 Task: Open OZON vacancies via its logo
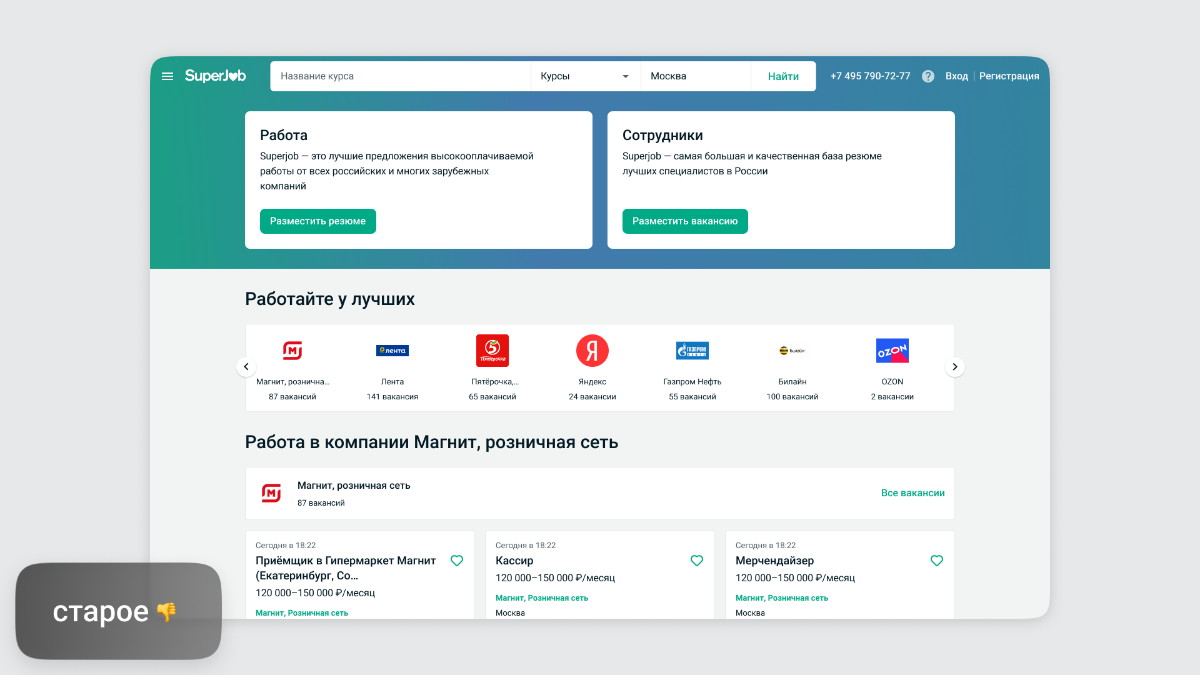(891, 350)
